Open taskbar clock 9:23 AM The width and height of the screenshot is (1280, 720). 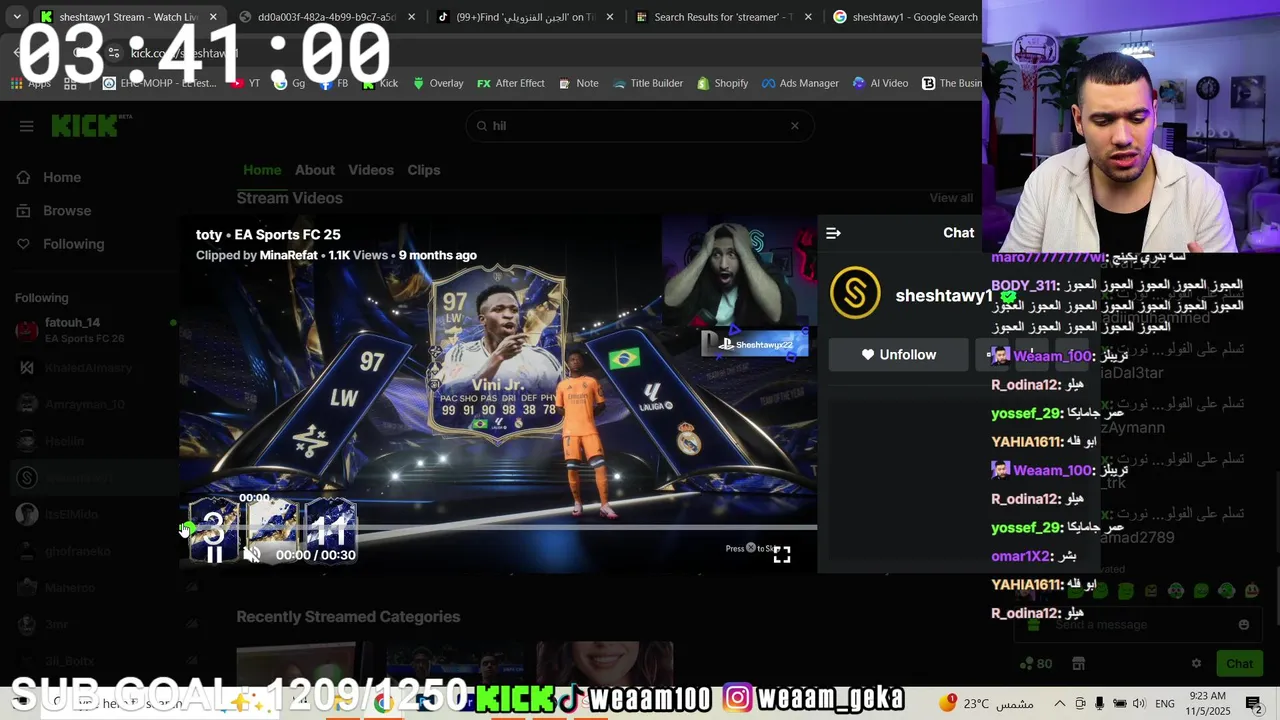1208,703
